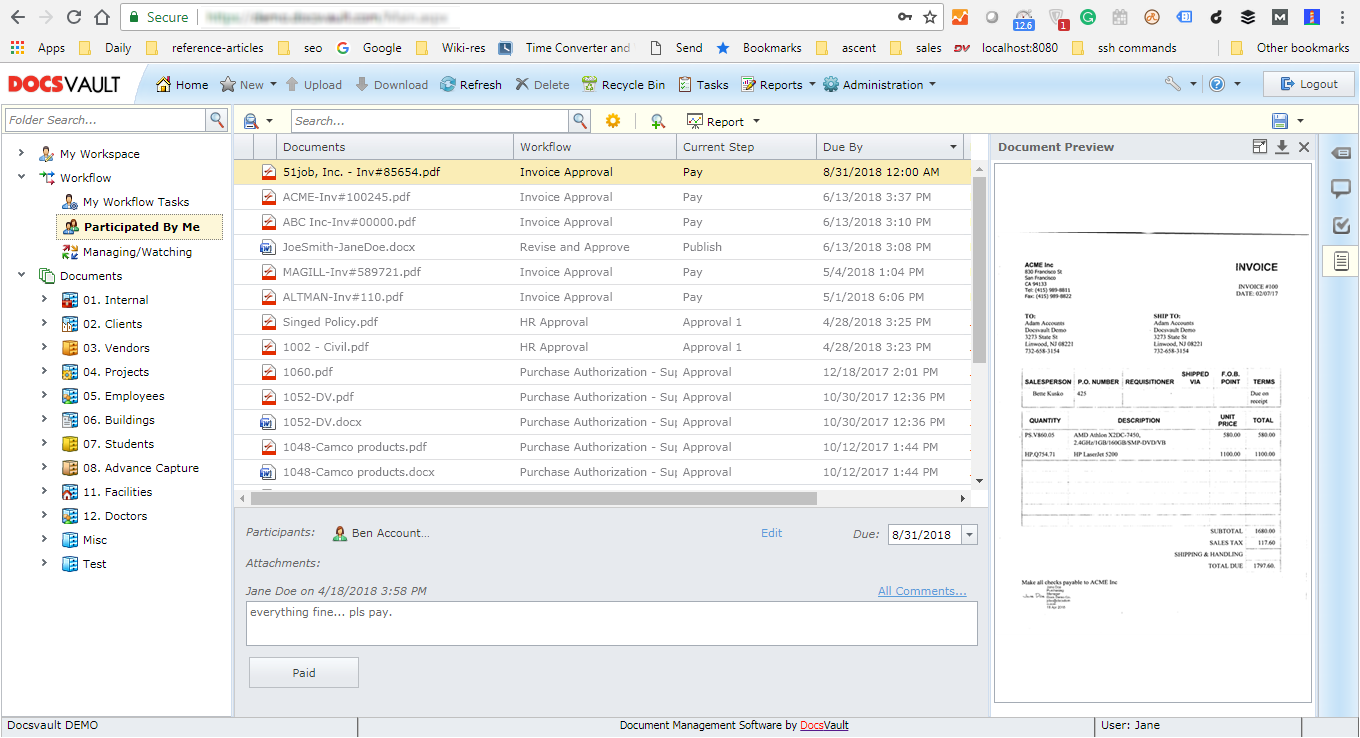1360x738 pixels.
Task: Open the comments icon in right sidebar
Action: point(1340,189)
